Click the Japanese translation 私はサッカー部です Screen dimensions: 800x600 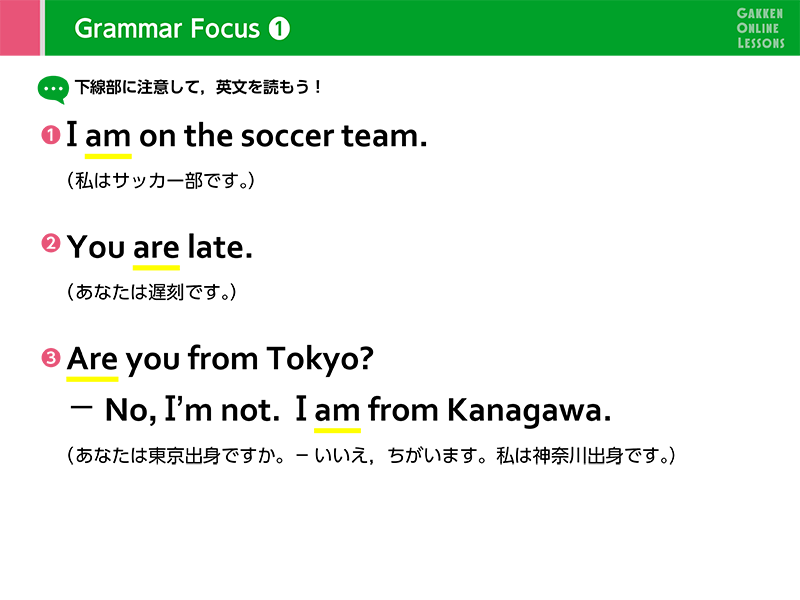point(161,181)
